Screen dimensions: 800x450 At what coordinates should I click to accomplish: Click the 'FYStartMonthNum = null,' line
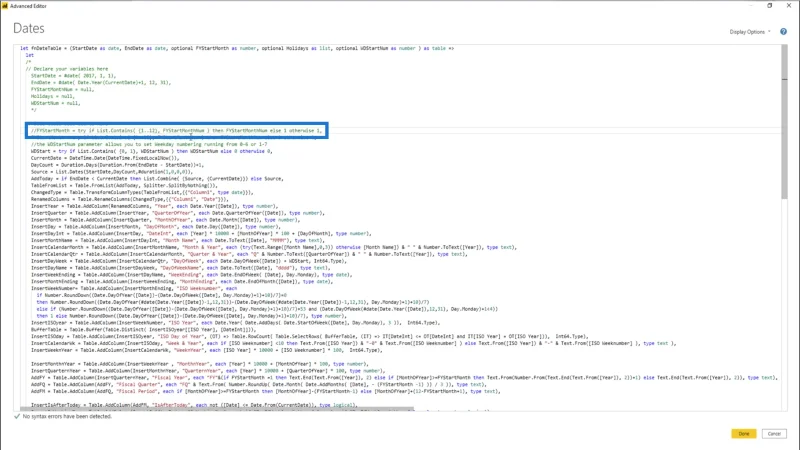tap(62, 89)
